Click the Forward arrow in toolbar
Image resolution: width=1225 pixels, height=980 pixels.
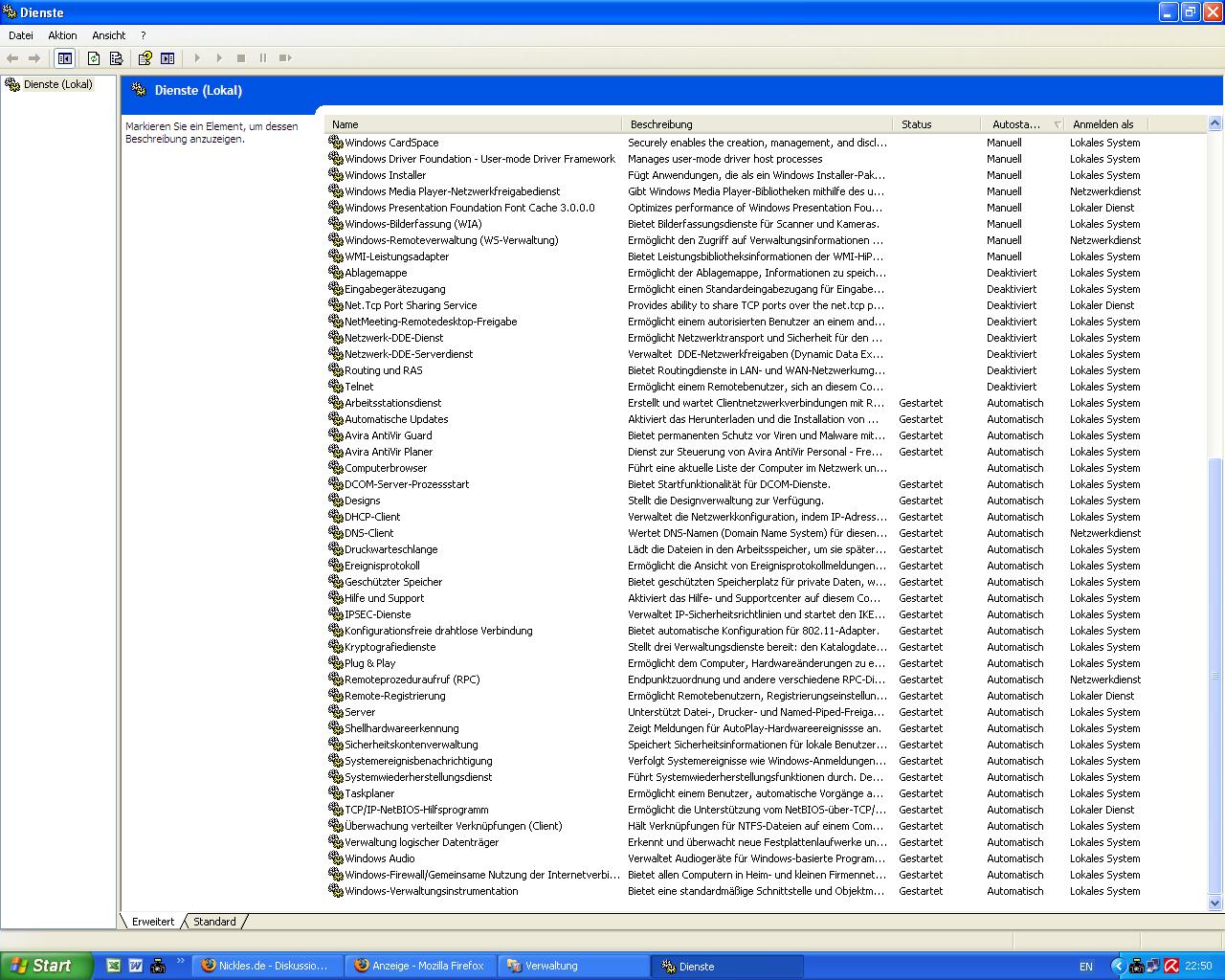[x=34, y=58]
